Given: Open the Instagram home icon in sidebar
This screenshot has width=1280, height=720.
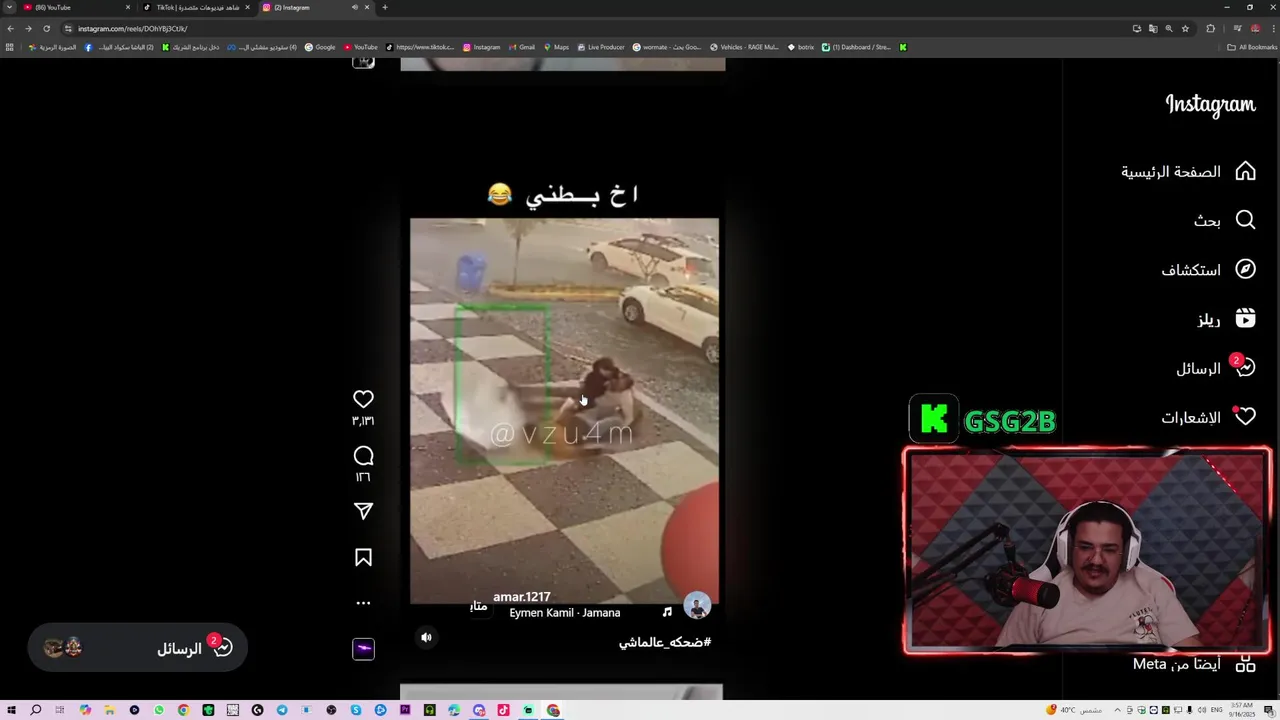Looking at the screenshot, I should coord(1245,171).
